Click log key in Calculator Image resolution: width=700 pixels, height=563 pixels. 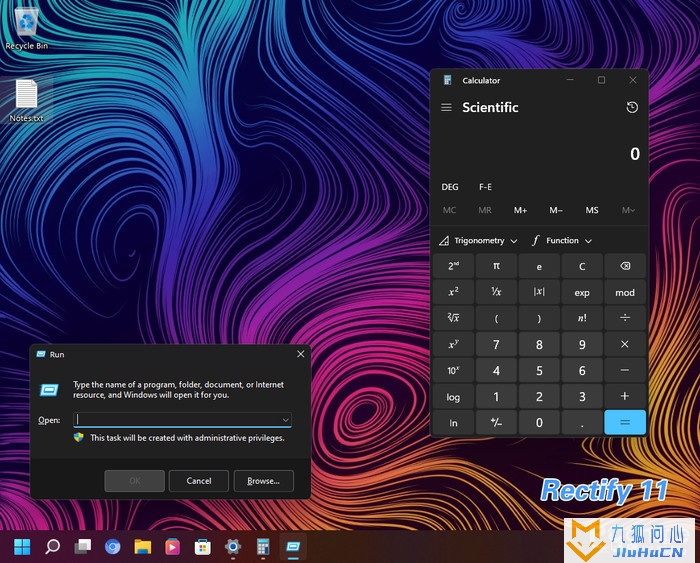[453, 396]
